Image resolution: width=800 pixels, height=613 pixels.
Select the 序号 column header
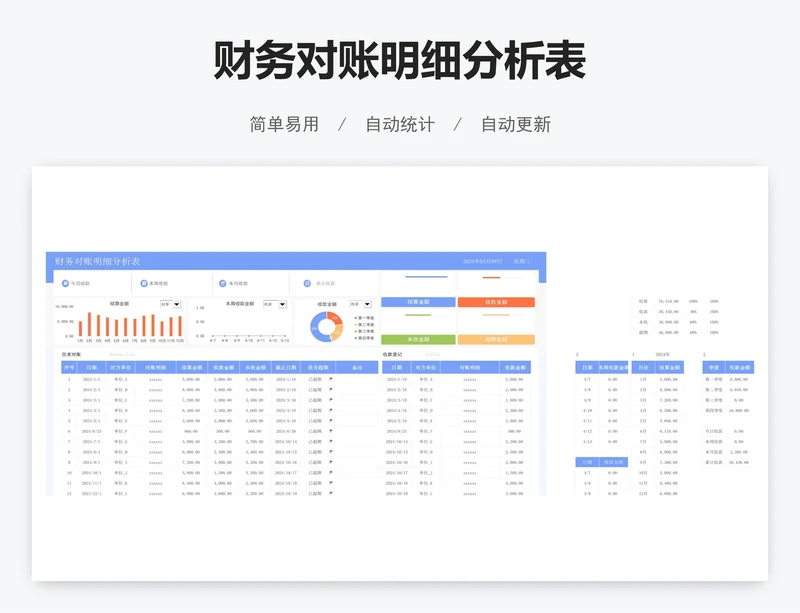(69, 367)
